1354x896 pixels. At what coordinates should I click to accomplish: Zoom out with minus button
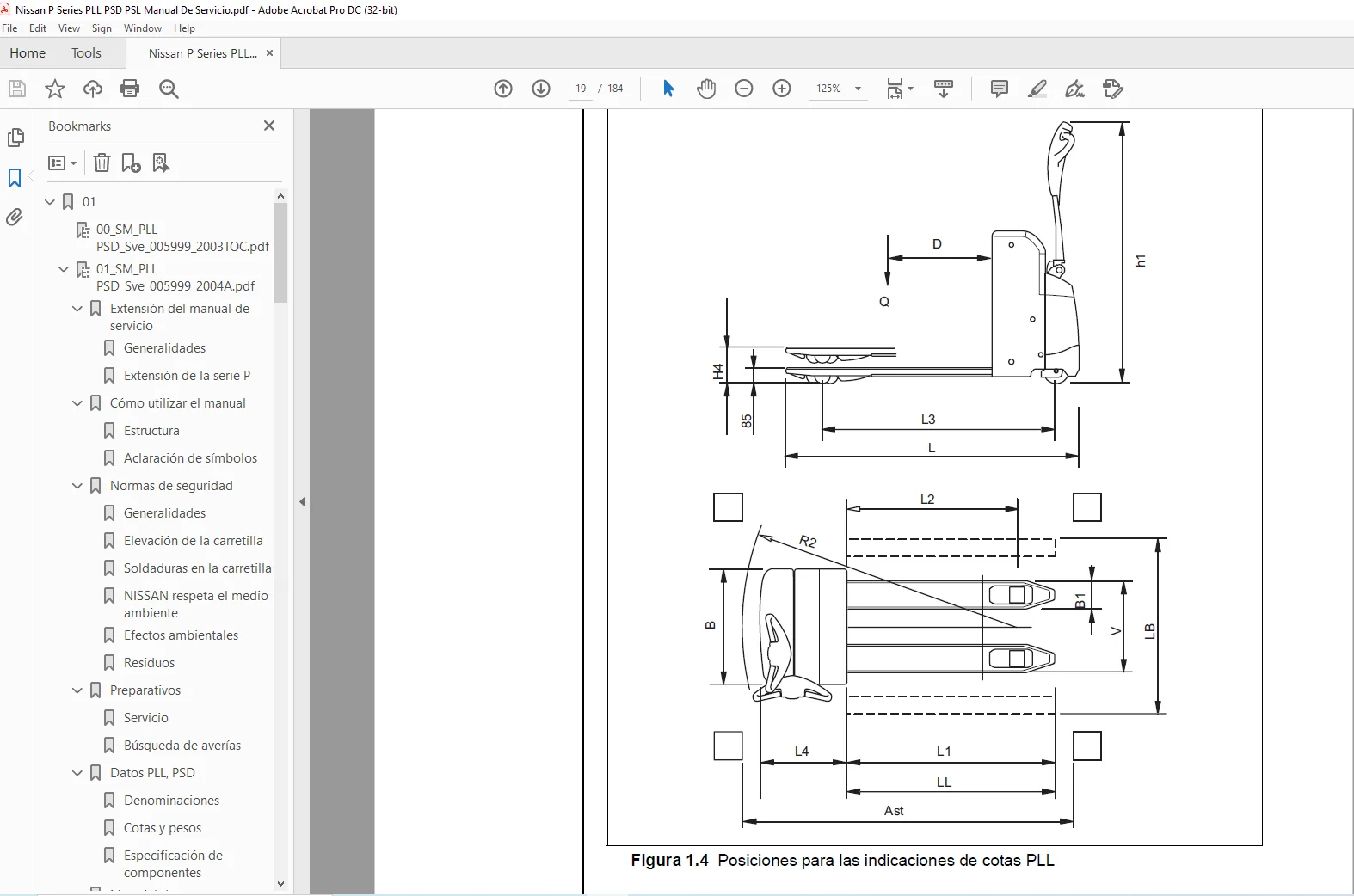[744, 89]
